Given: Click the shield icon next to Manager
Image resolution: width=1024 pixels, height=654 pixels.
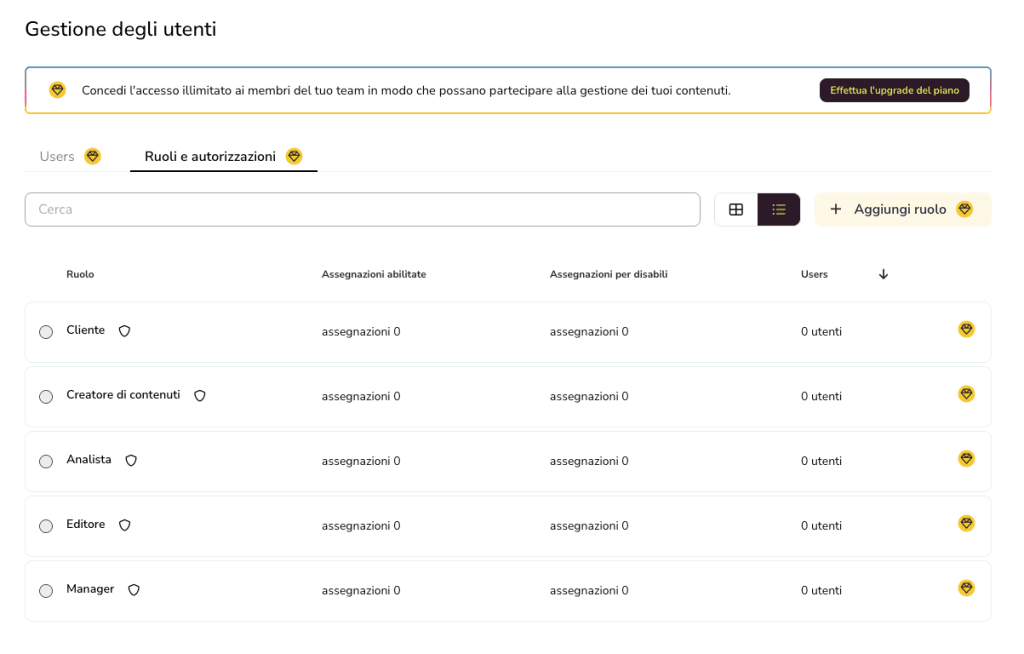Looking at the screenshot, I should coord(134,590).
